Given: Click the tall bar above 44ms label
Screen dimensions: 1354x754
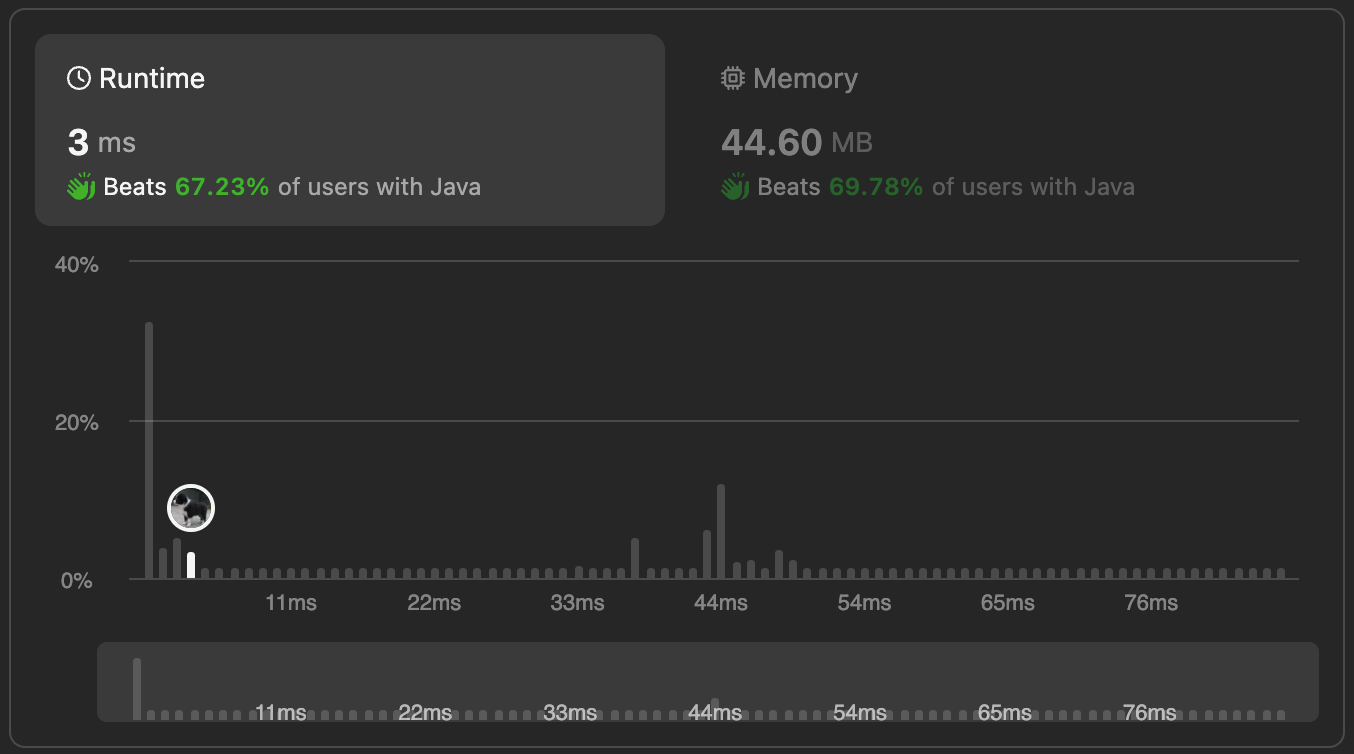Looking at the screenshot, I should [721, 531].
